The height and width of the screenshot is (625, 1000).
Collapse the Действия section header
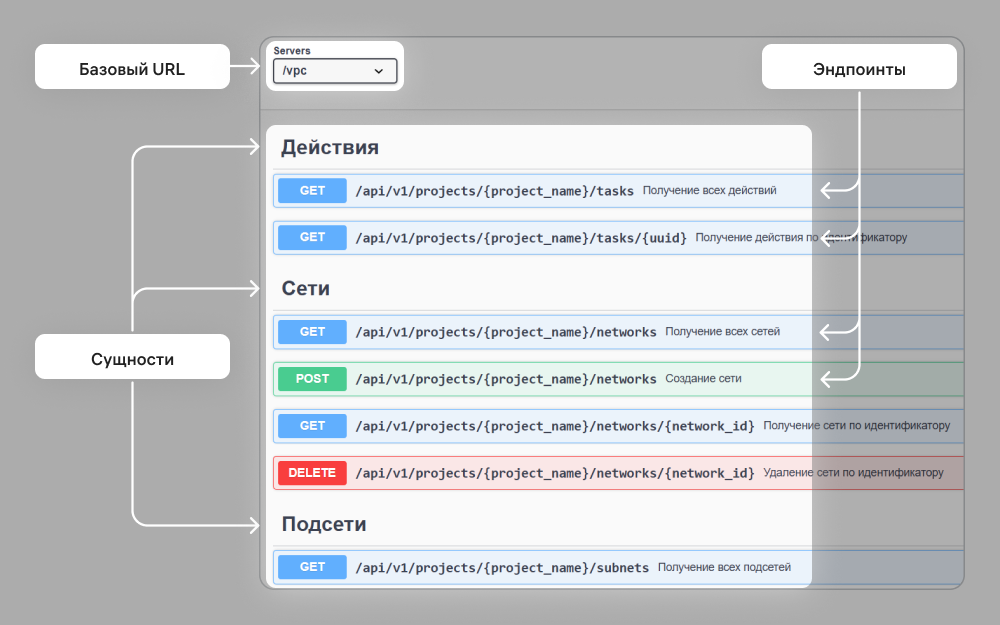(330, 148)
